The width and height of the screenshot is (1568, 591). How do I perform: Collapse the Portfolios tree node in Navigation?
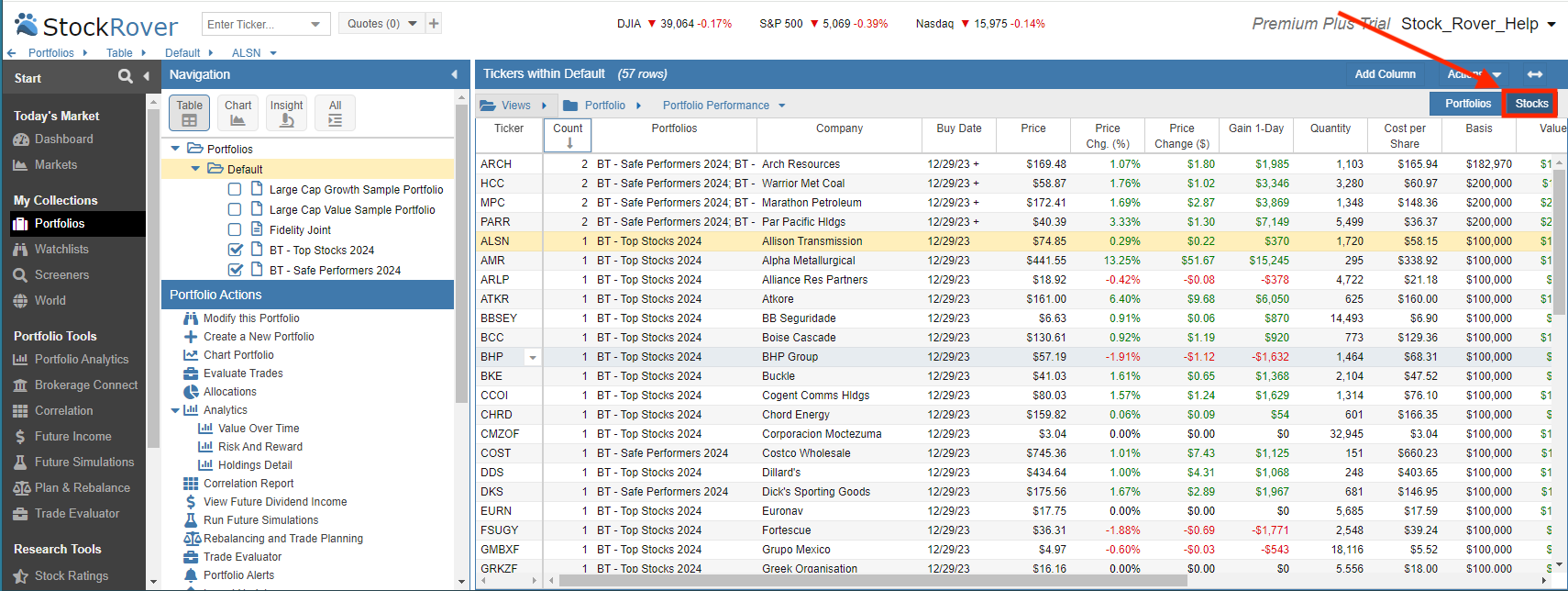(x=176, y=149)
